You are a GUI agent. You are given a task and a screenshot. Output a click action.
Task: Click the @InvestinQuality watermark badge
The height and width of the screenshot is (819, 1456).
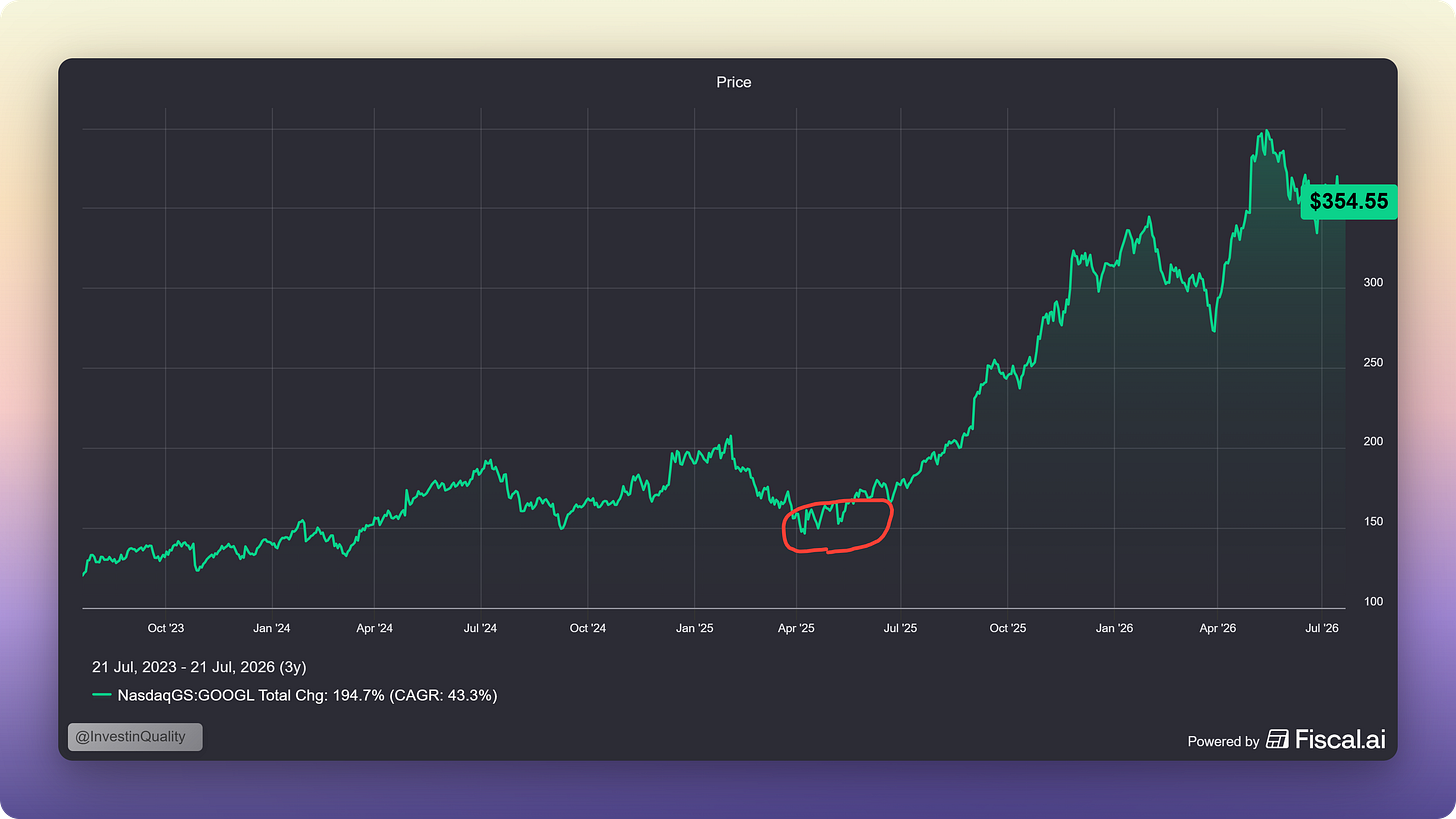pyautogui.click(x=135, y=737)
